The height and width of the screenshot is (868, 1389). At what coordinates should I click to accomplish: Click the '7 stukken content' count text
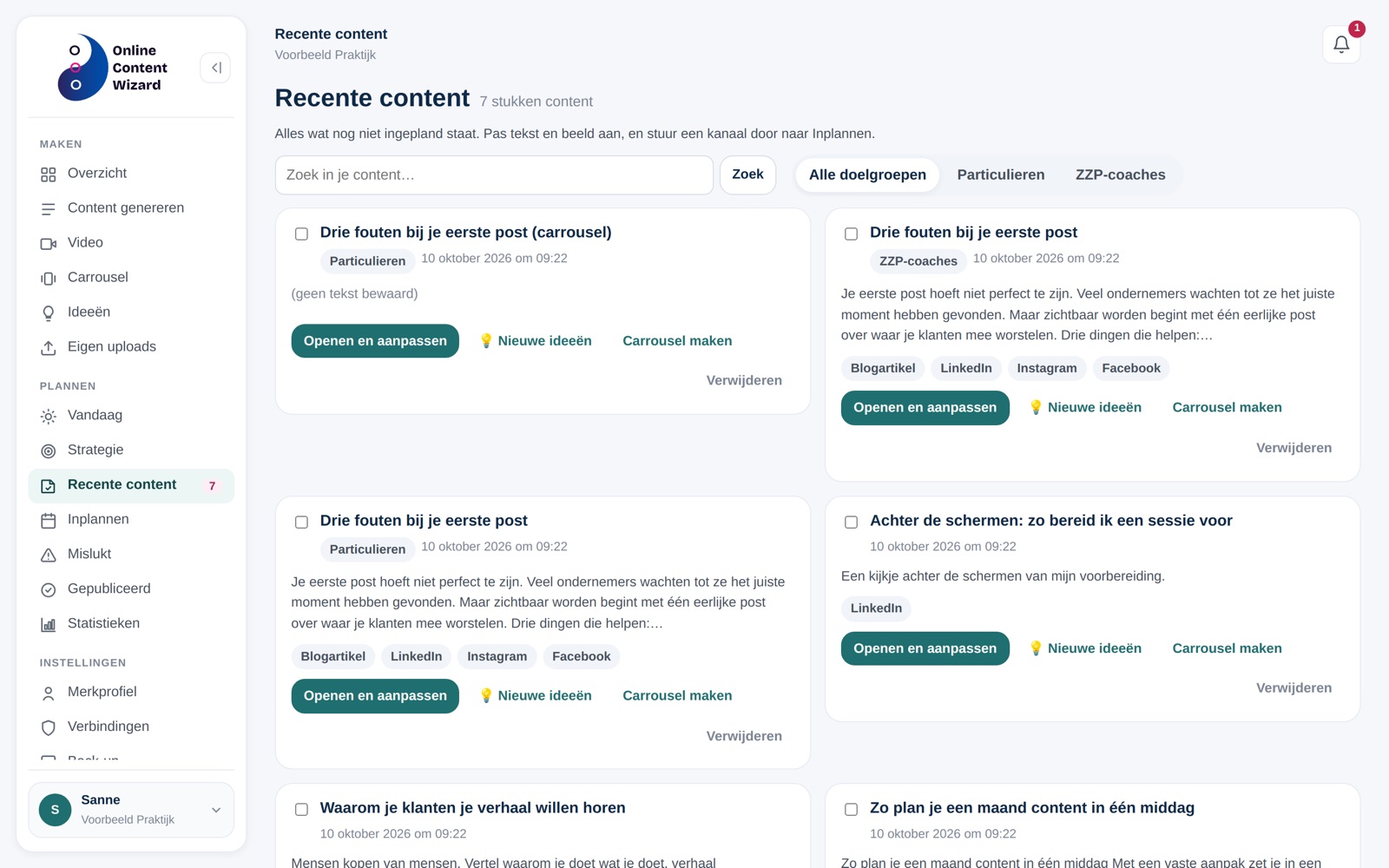click(x=536, y=102)
